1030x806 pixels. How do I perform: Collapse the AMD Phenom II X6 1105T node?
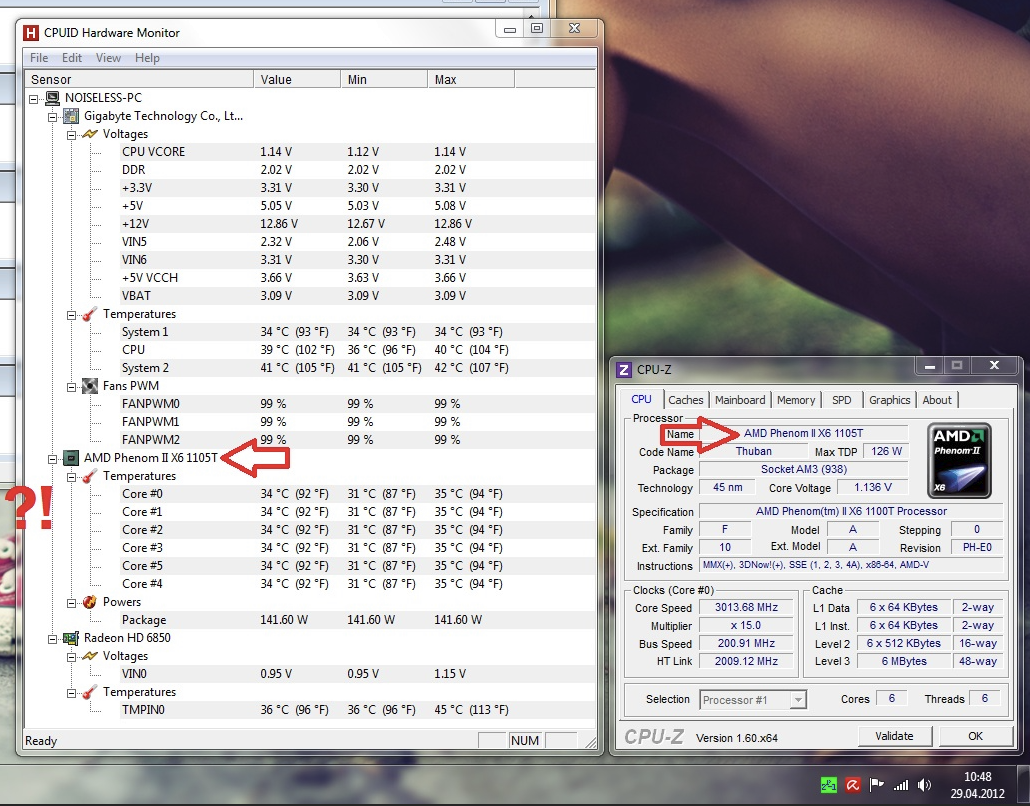53,459
